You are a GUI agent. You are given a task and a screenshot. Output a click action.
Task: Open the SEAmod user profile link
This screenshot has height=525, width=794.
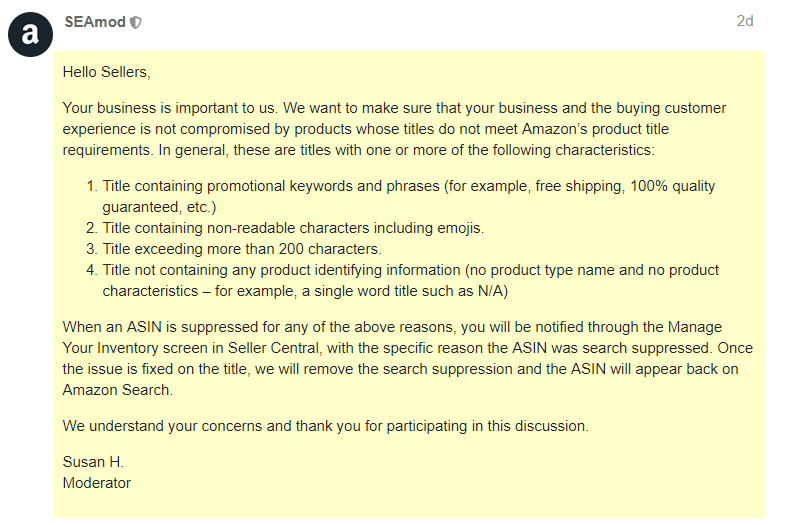click(x=95, y=22)
